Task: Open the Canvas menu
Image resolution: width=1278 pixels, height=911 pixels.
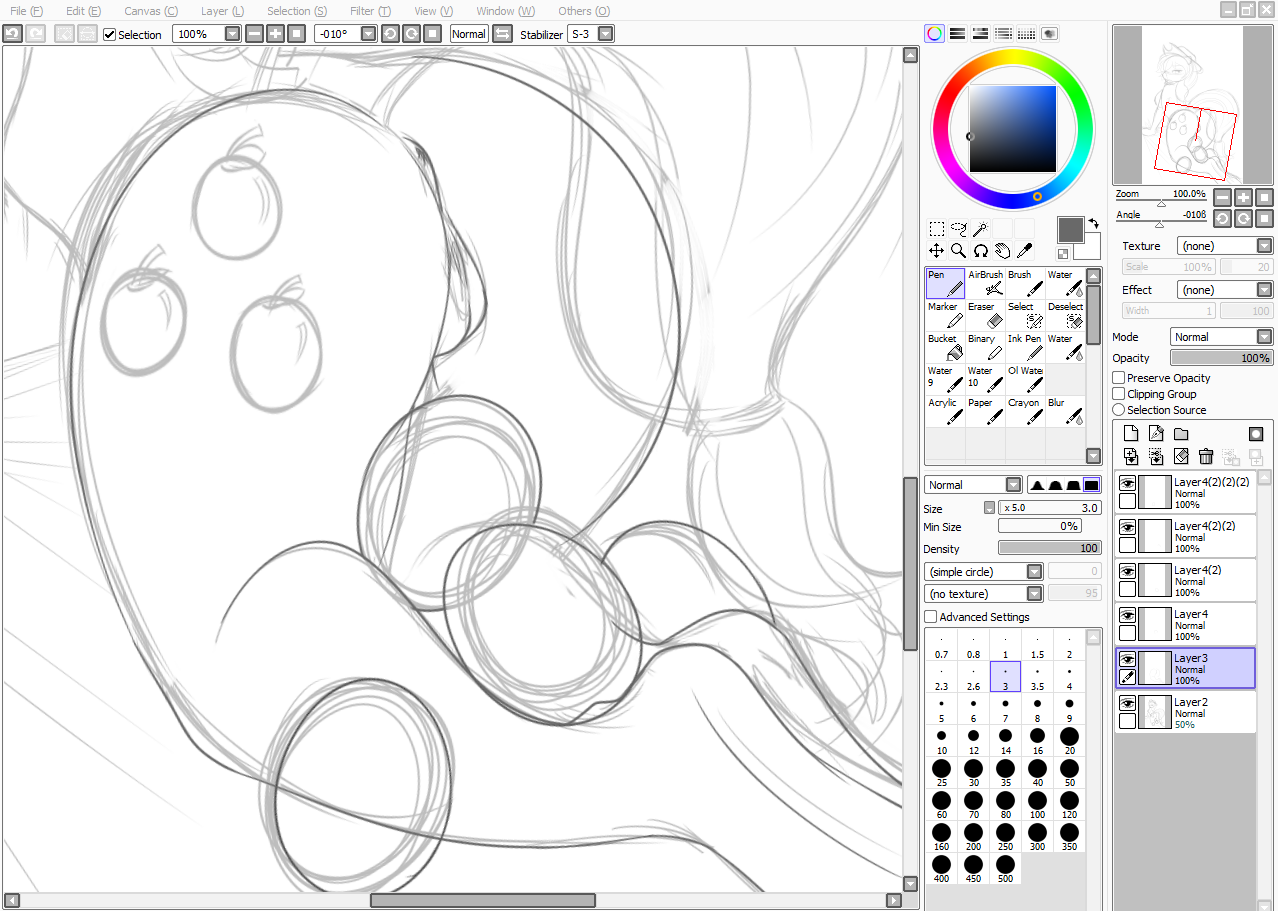Action: point(151,11)
